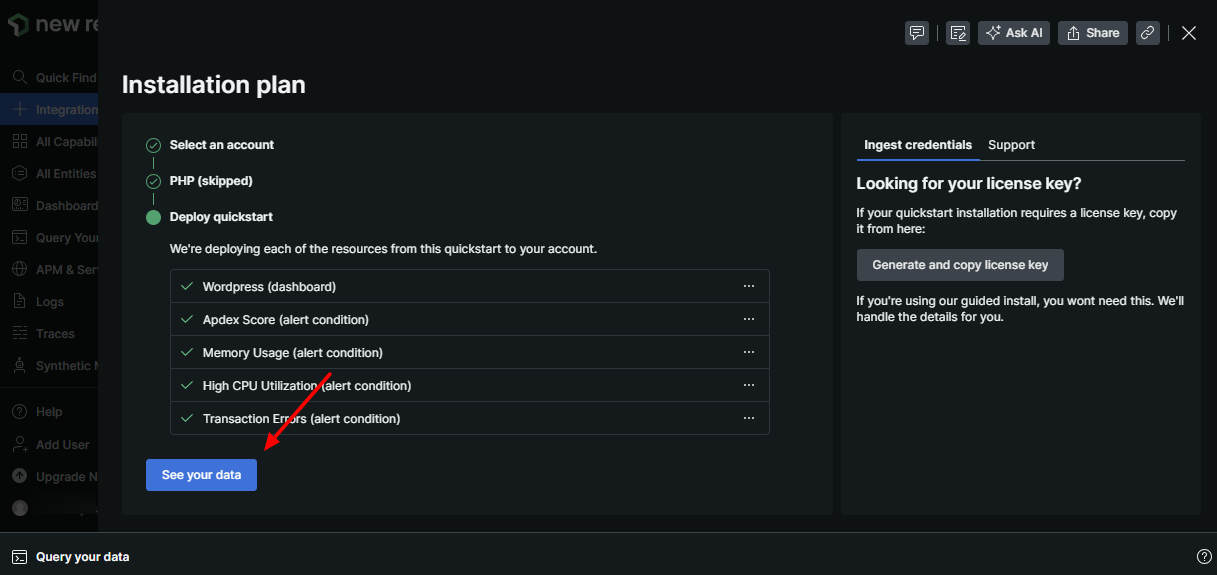
Task: Open Query Your Data sidebar item
Action: (49, 238)
